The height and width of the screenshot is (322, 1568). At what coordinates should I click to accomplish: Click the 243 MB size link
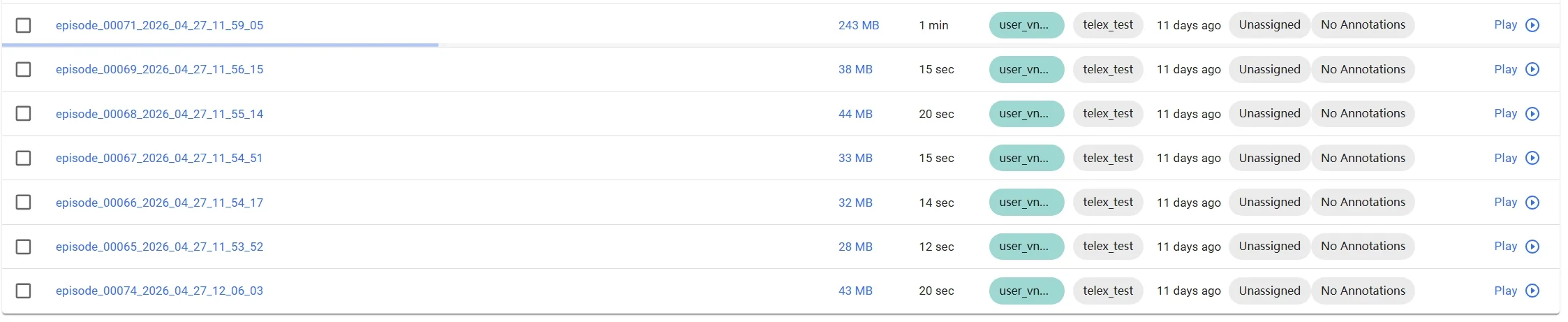click(859, 25)
